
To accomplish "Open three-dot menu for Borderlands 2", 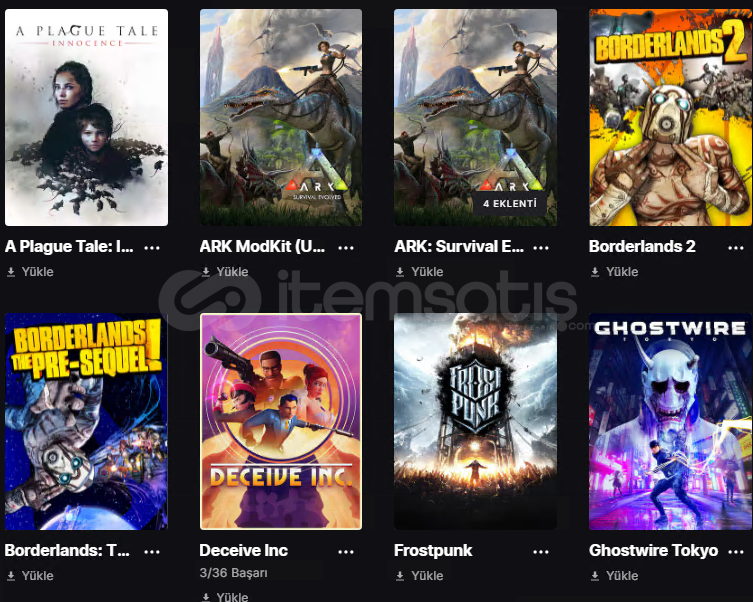I will [x=736, y=248].
